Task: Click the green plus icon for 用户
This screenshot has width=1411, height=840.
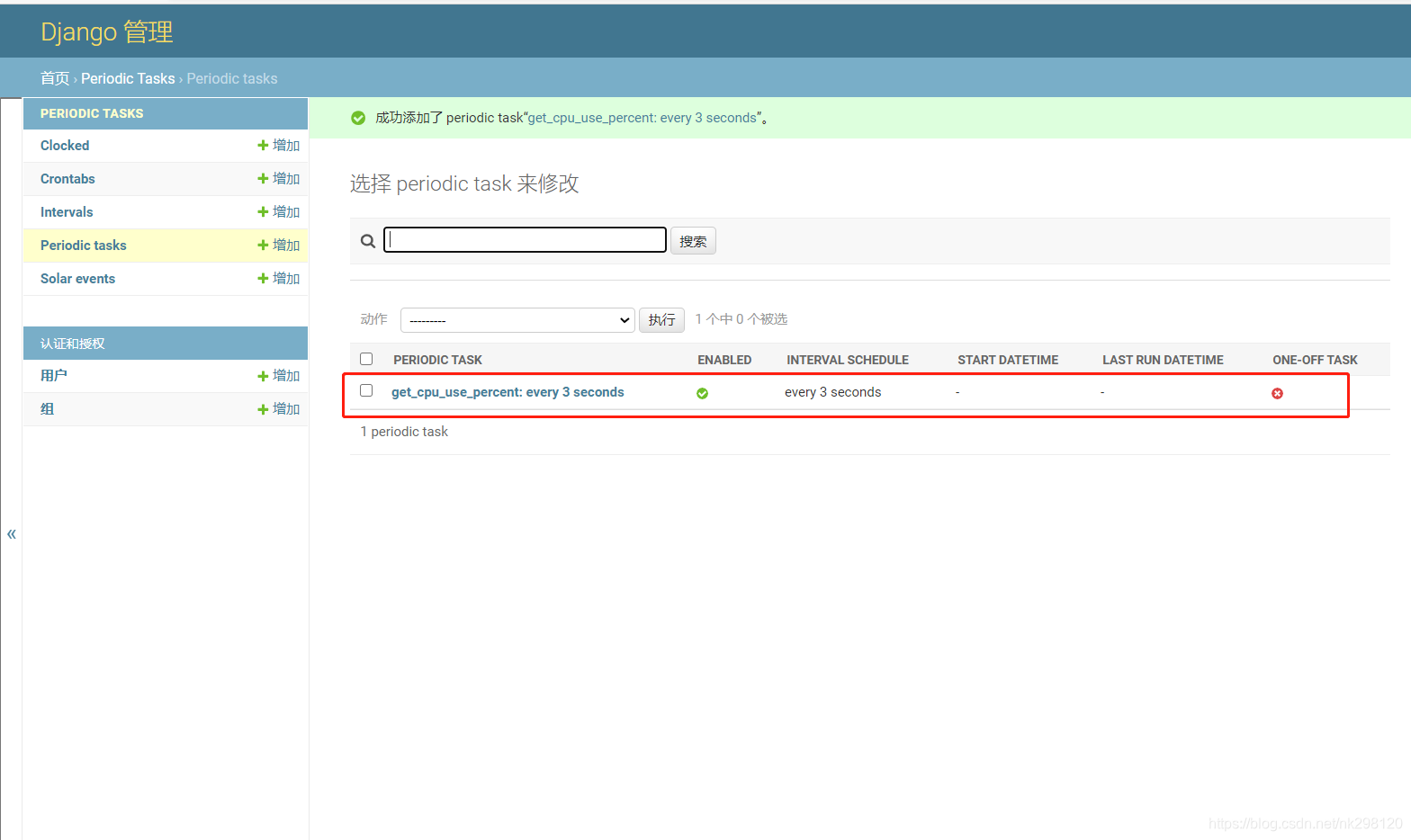Action: [x=263, y=376]
